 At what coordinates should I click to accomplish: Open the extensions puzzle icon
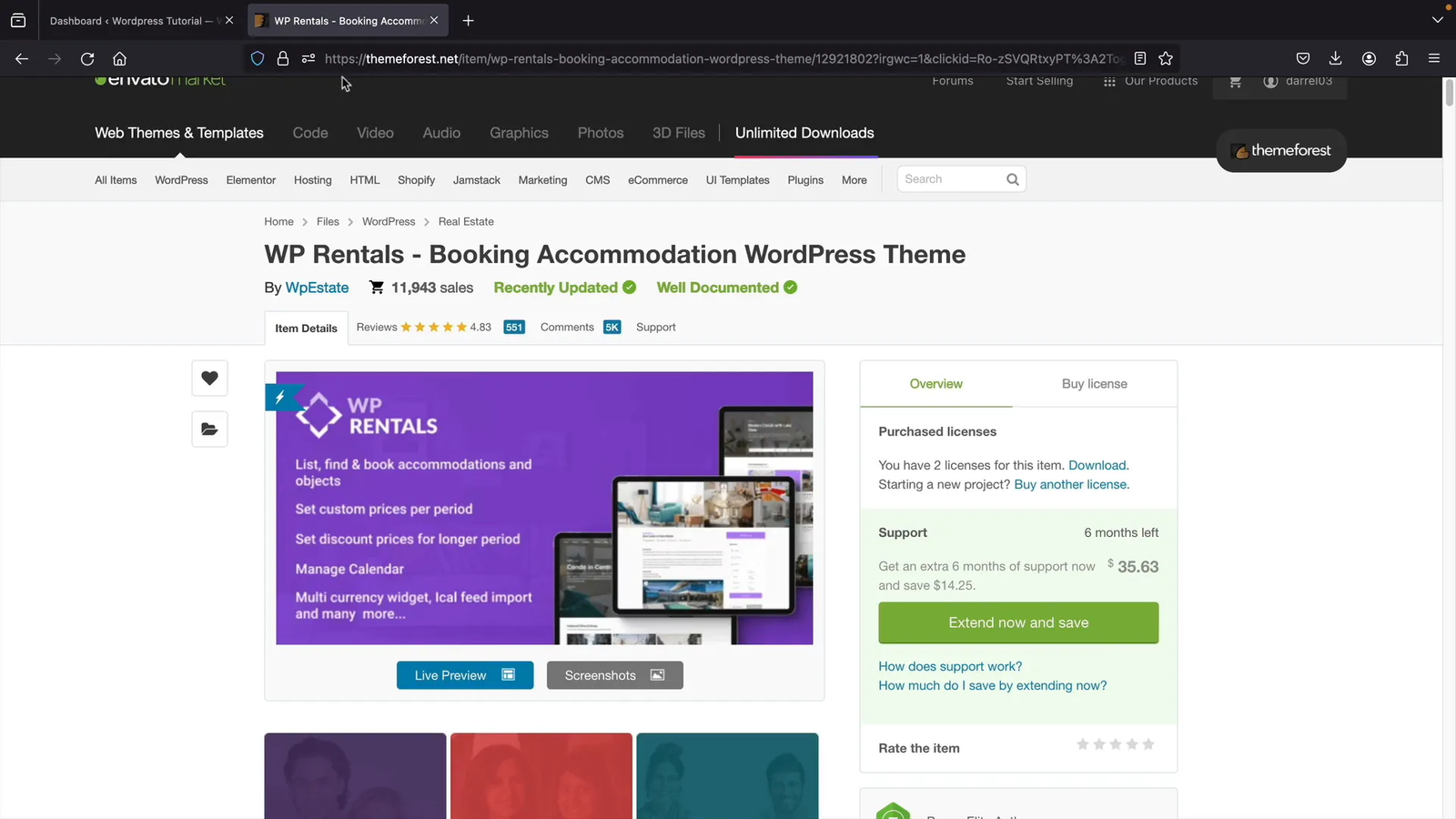[x=1401, y=58]
